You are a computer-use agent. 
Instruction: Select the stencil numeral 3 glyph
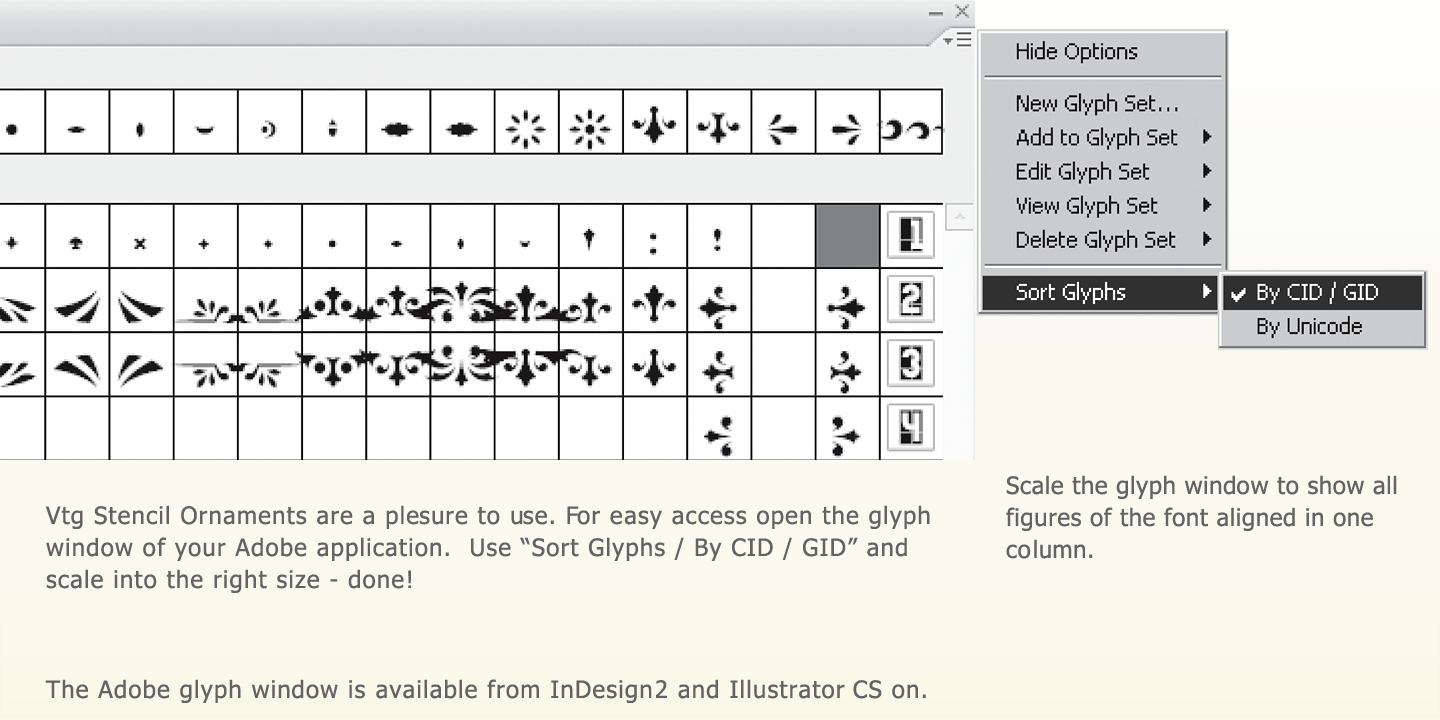(910, 364)
